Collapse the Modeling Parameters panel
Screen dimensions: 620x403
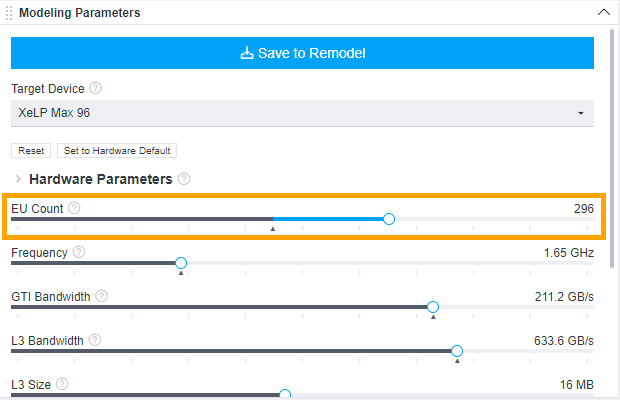click(603, 13)
